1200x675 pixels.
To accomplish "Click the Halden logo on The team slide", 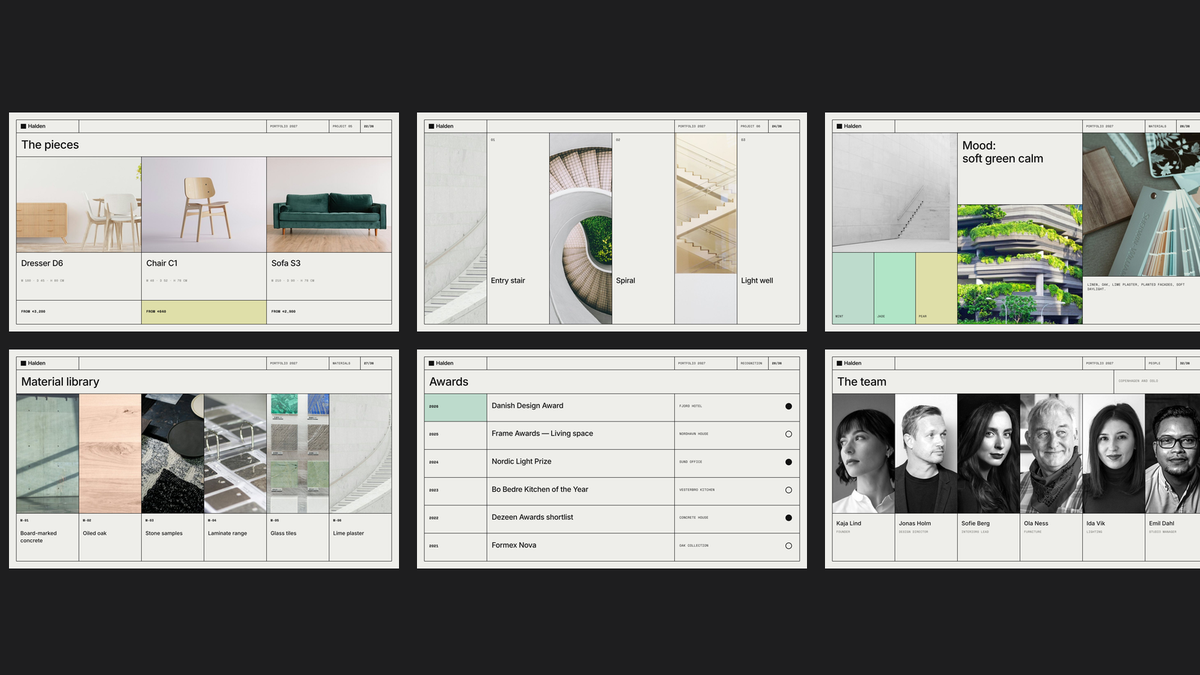I will click(849, 363).
